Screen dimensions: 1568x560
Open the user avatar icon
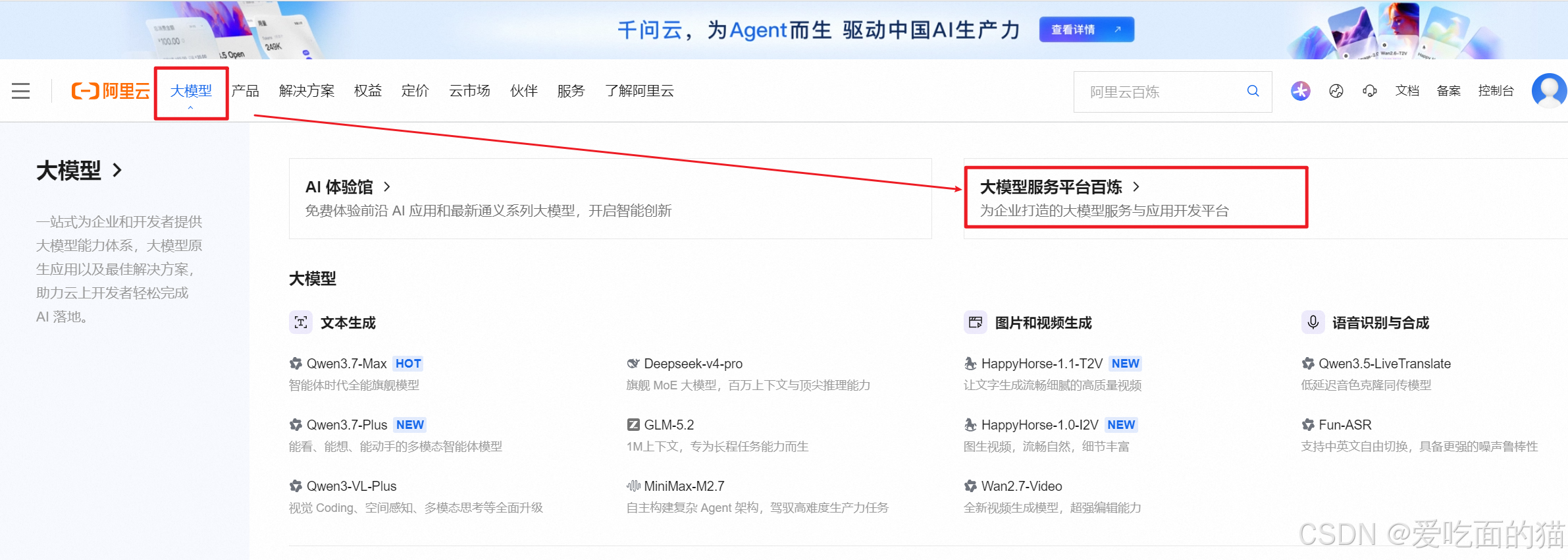click(1549, 90)
